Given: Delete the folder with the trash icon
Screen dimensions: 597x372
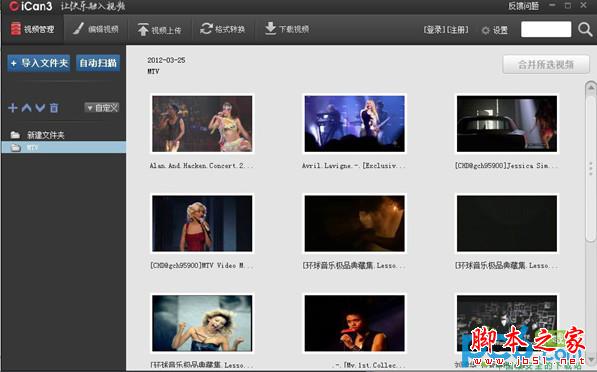Looking at the screenshot, I should [x=54, y=108].
